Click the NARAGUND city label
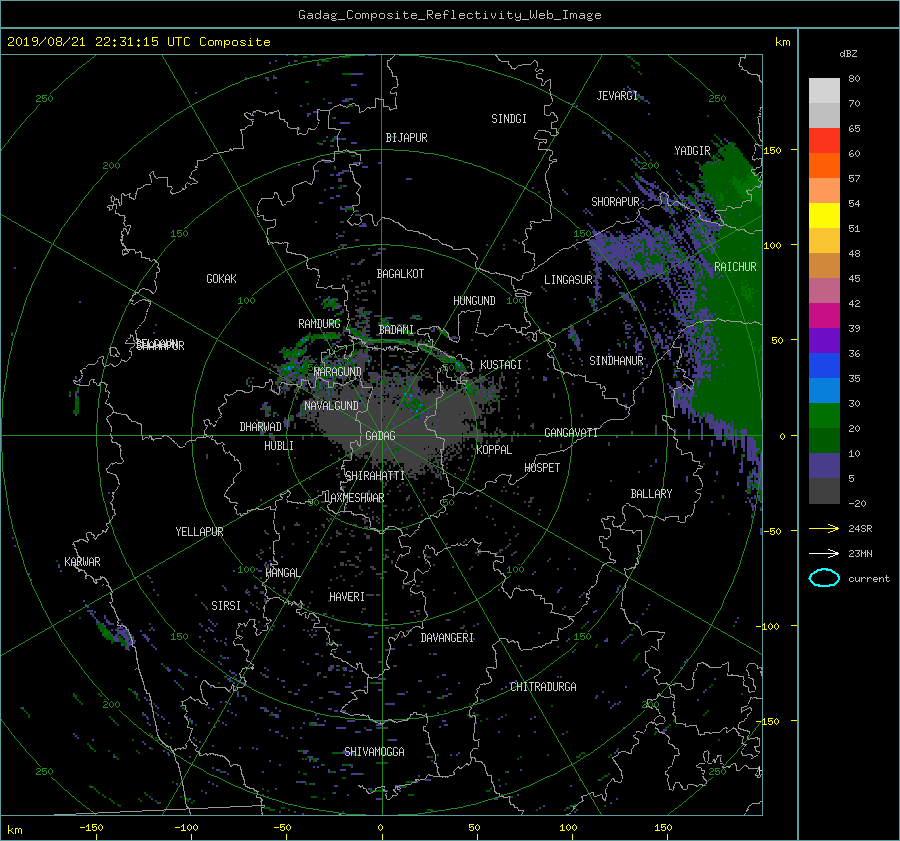Image resolution: width=900 pixels, height=841 pixels. coord(338,371)
